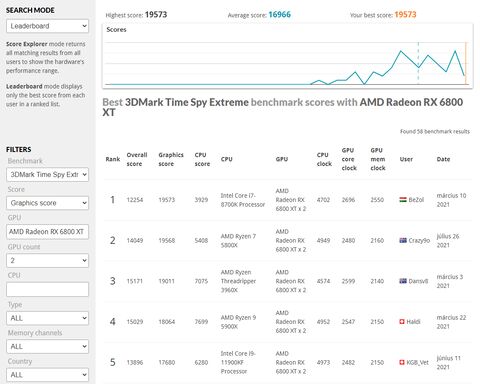Open user Crazy9o's profile link
This screenshot has height=384, width=480.
point(419,240)
